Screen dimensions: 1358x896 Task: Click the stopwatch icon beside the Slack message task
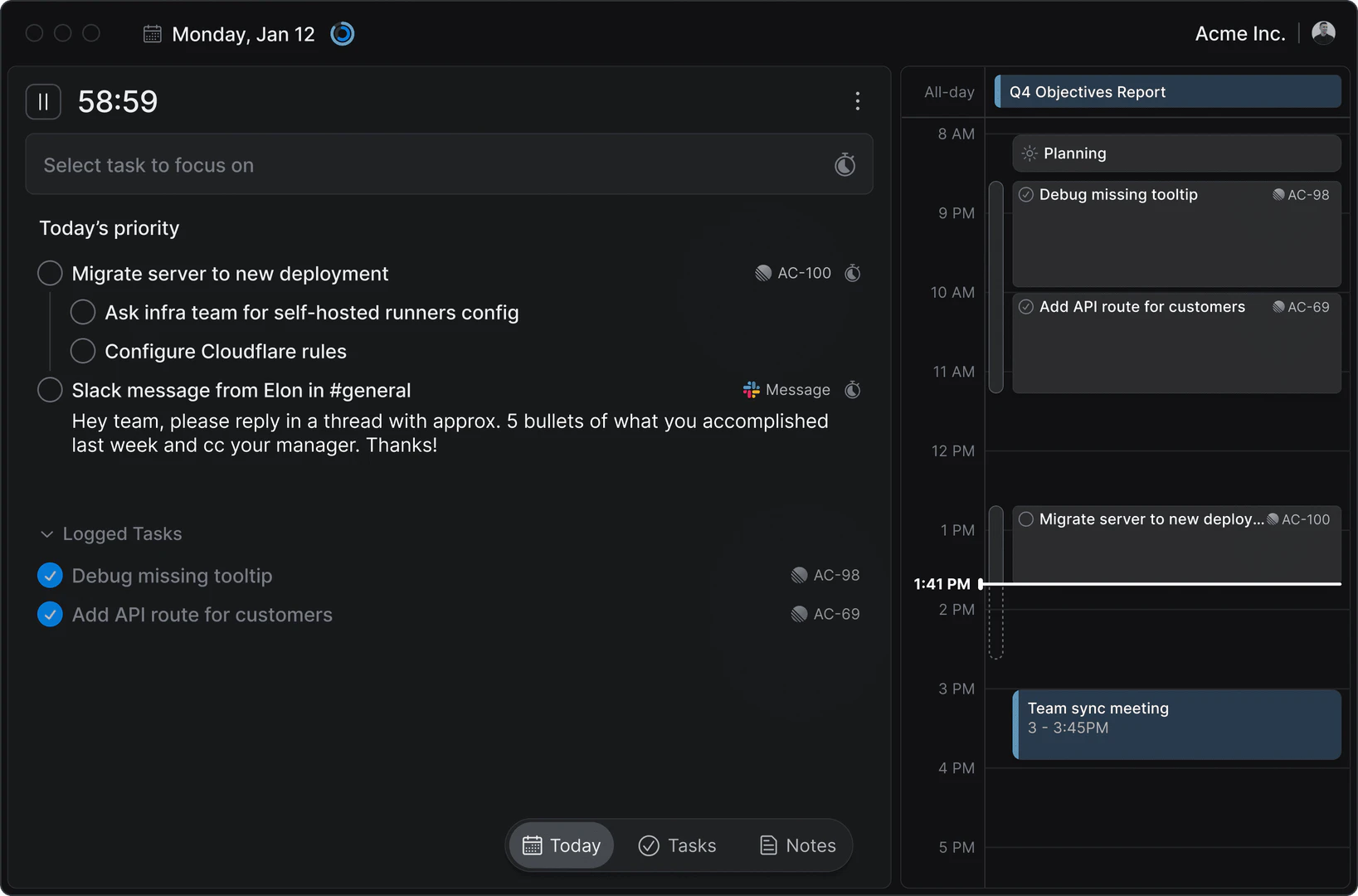[853, 389]
